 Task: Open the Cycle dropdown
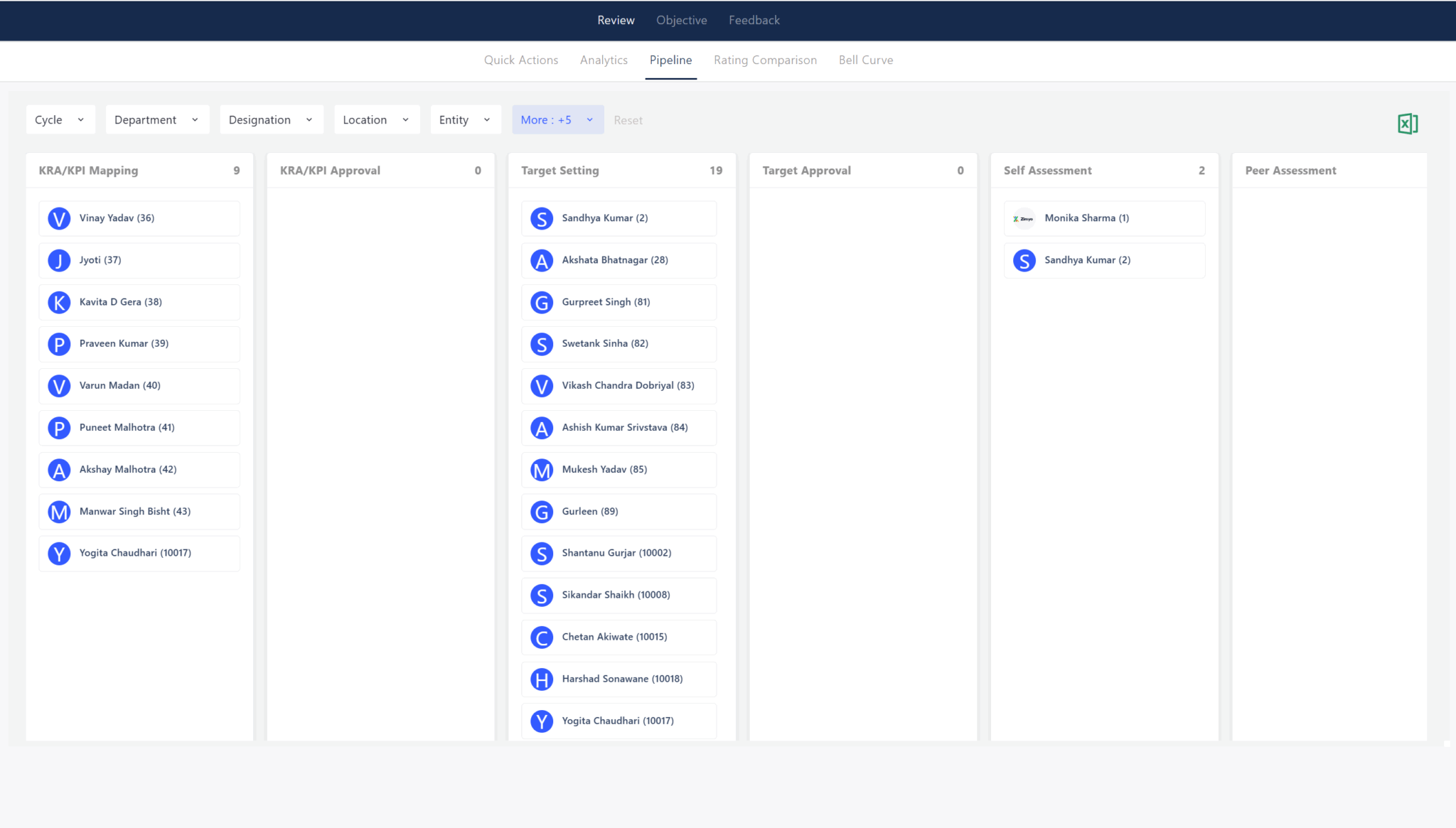tap(60, 119)
